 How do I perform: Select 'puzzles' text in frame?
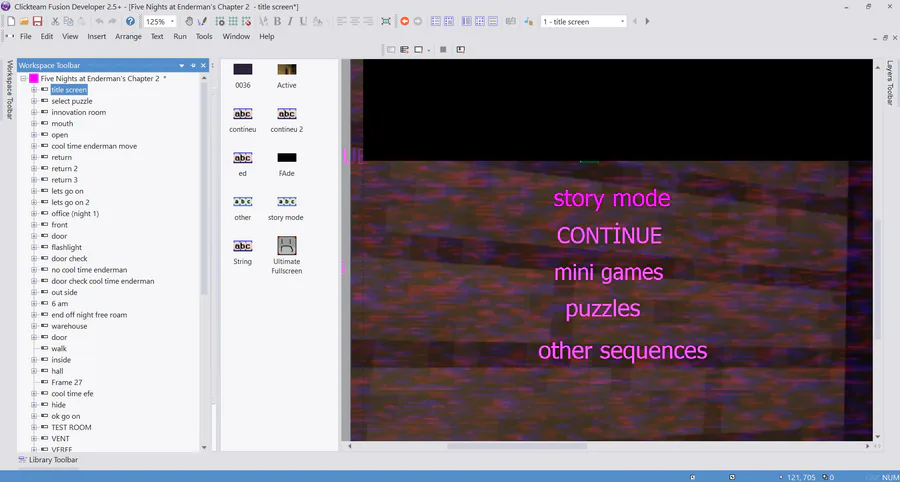603,310
